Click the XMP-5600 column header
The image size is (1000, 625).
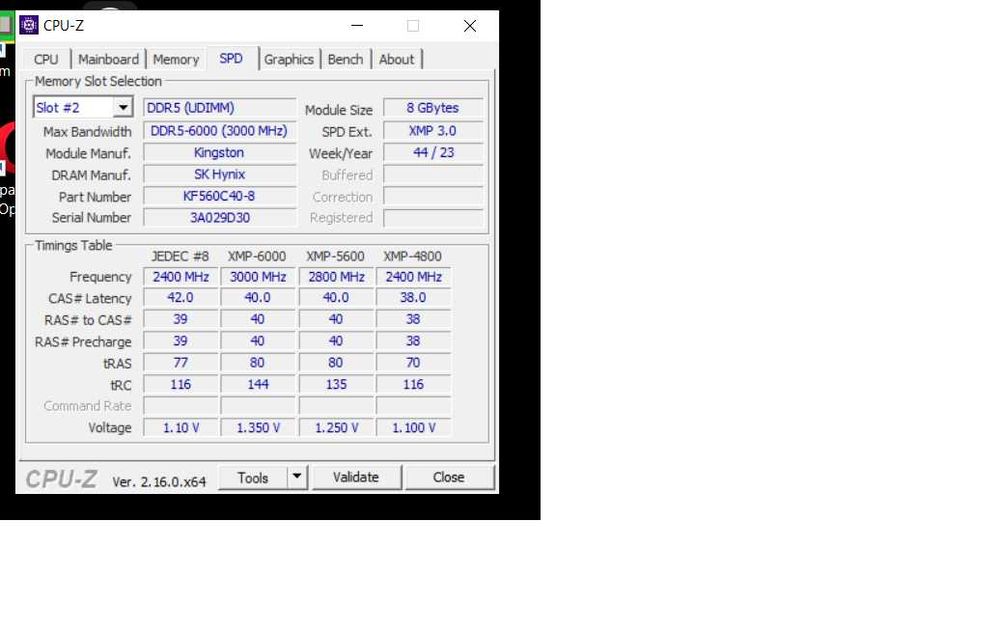pos(335,256)
